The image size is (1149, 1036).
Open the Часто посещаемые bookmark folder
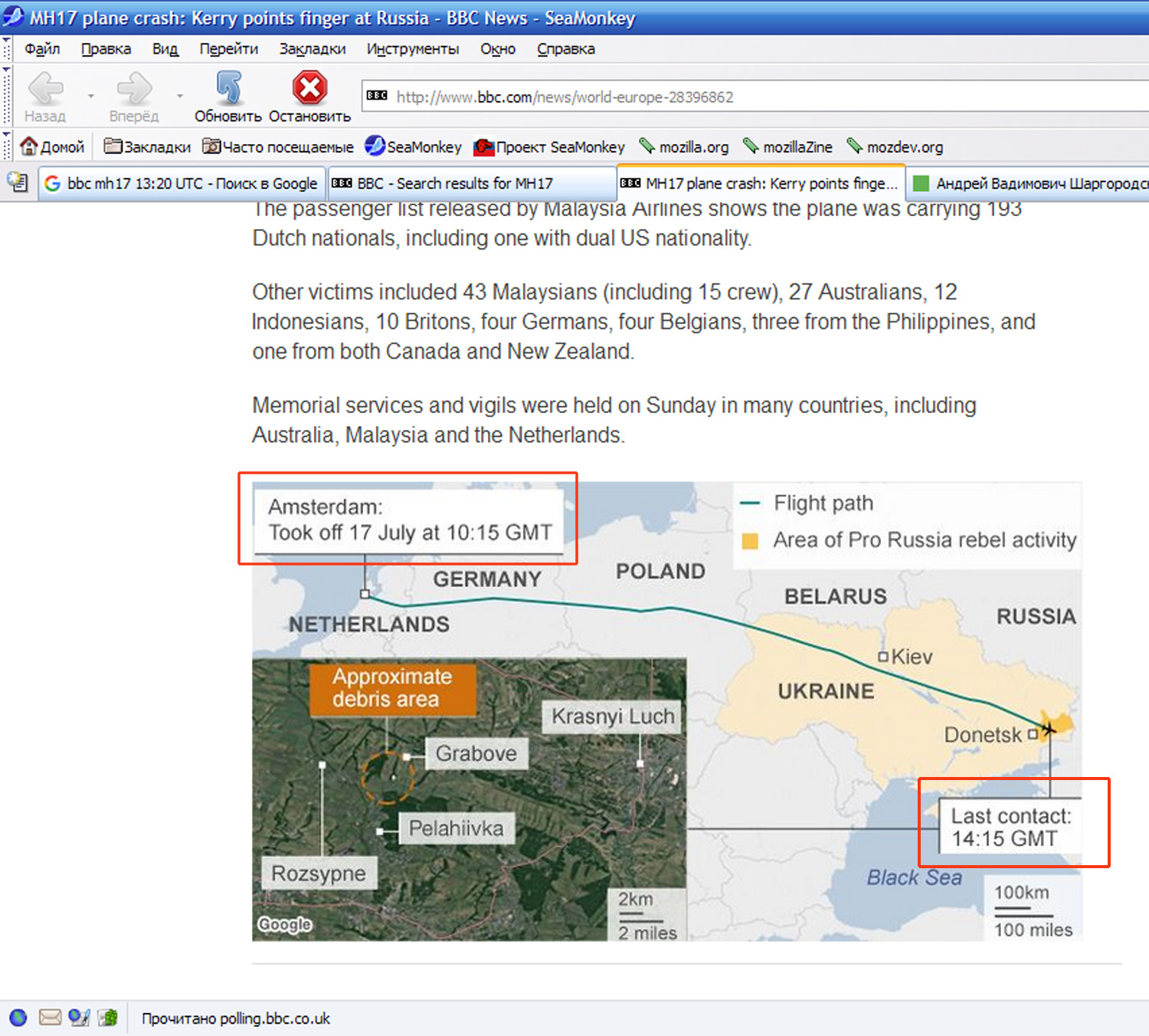(278, 146)
